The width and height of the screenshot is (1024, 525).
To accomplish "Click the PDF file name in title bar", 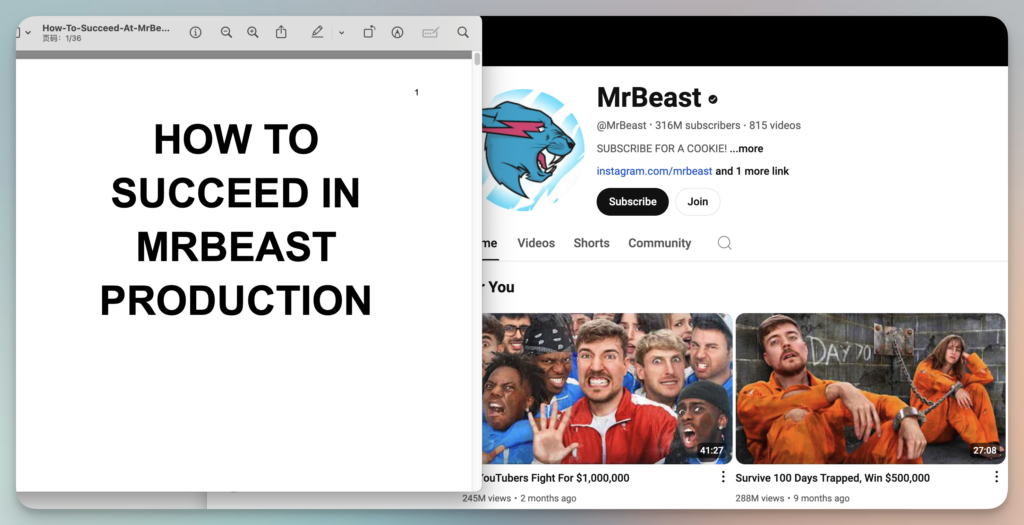I will pos(106,28).
